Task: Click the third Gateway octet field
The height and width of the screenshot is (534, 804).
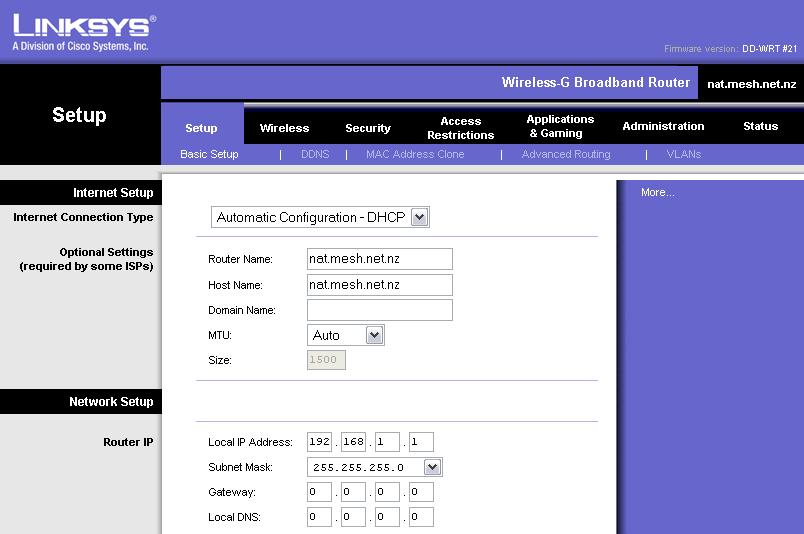Action: (x=387, y=492)
